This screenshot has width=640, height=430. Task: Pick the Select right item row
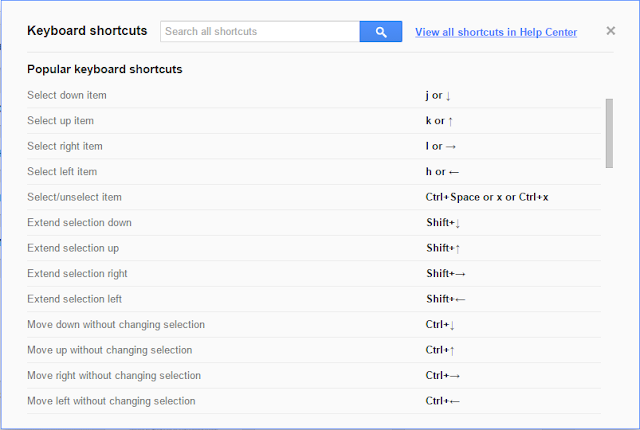[65, 146]
